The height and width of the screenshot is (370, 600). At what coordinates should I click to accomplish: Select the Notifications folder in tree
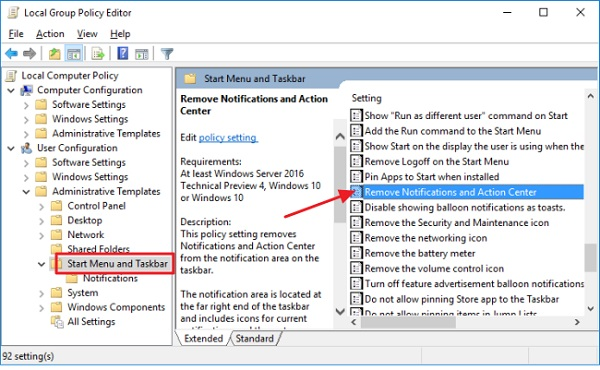(110, 278)
